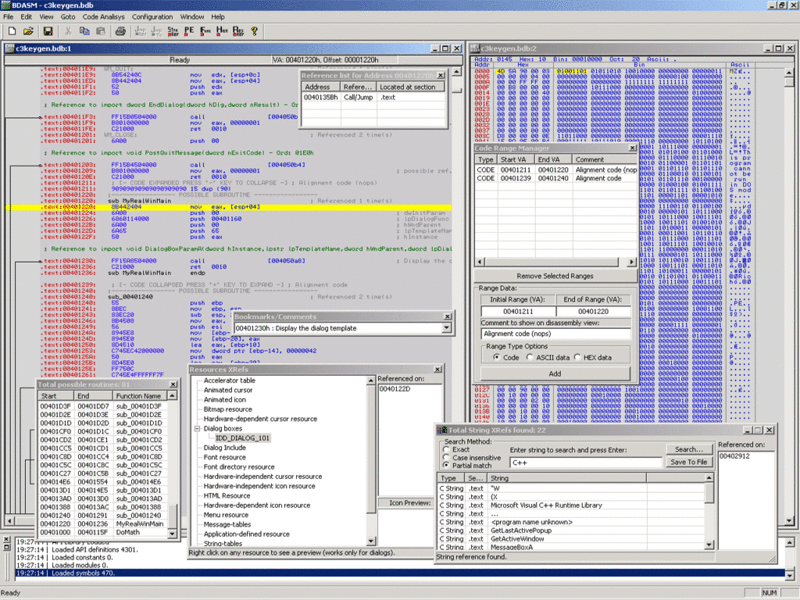The image size is (800, 600).
Task: Open the Goto menu
Action: point(68,17)
